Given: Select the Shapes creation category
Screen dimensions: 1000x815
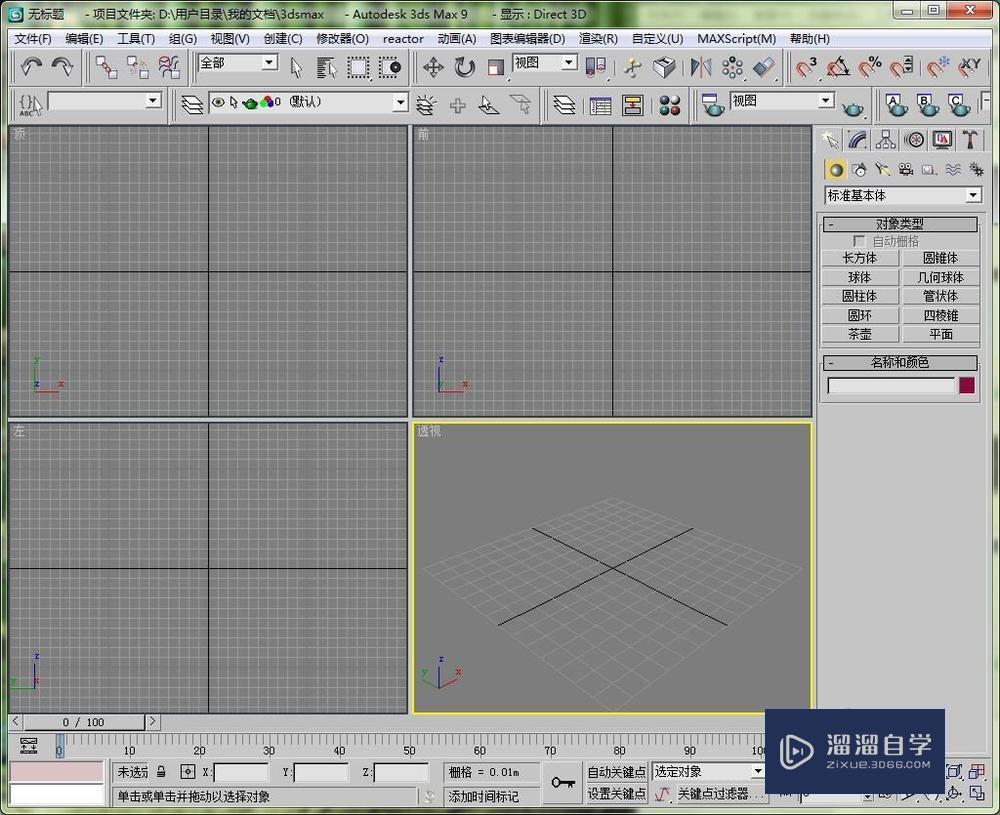Looking at the screenshot, I should [x=858, y=169].
